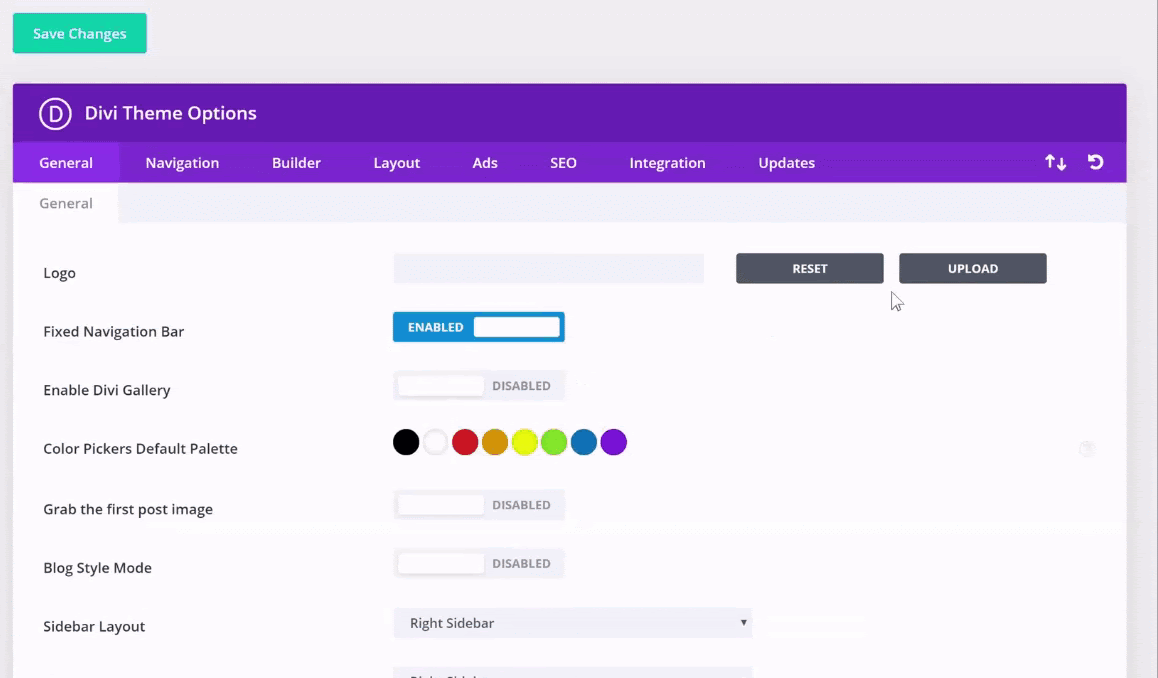The width and height of the screenshot is (1158, 678).
Task: Click the Save Changes button
Action: tap(80, 33)
